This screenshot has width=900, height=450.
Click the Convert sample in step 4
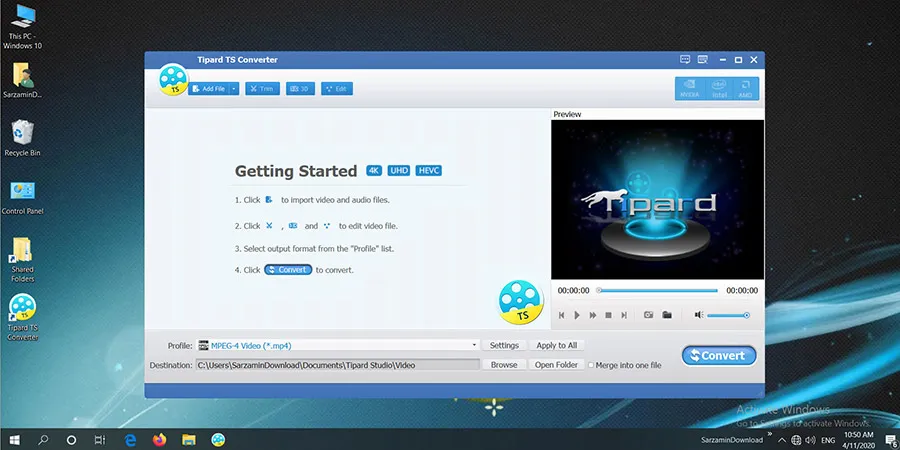coord(288,270)
